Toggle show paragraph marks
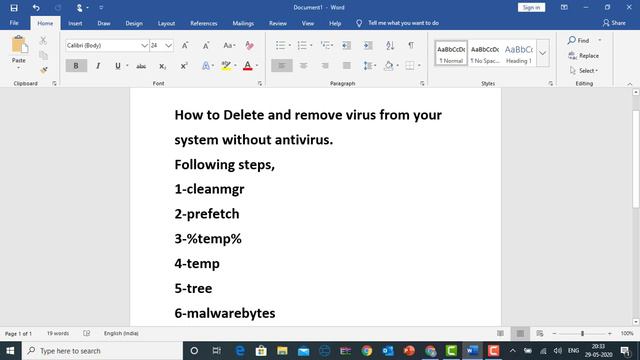640x360 pixels. point(411,45)
